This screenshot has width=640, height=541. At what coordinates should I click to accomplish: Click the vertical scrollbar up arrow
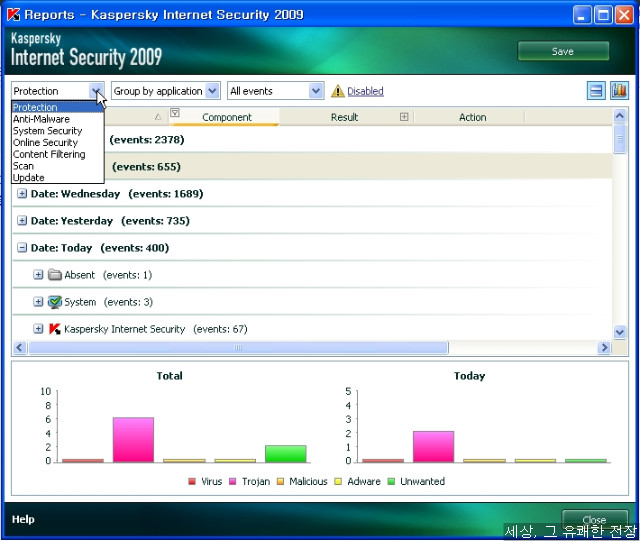click(x=620, y=116)
